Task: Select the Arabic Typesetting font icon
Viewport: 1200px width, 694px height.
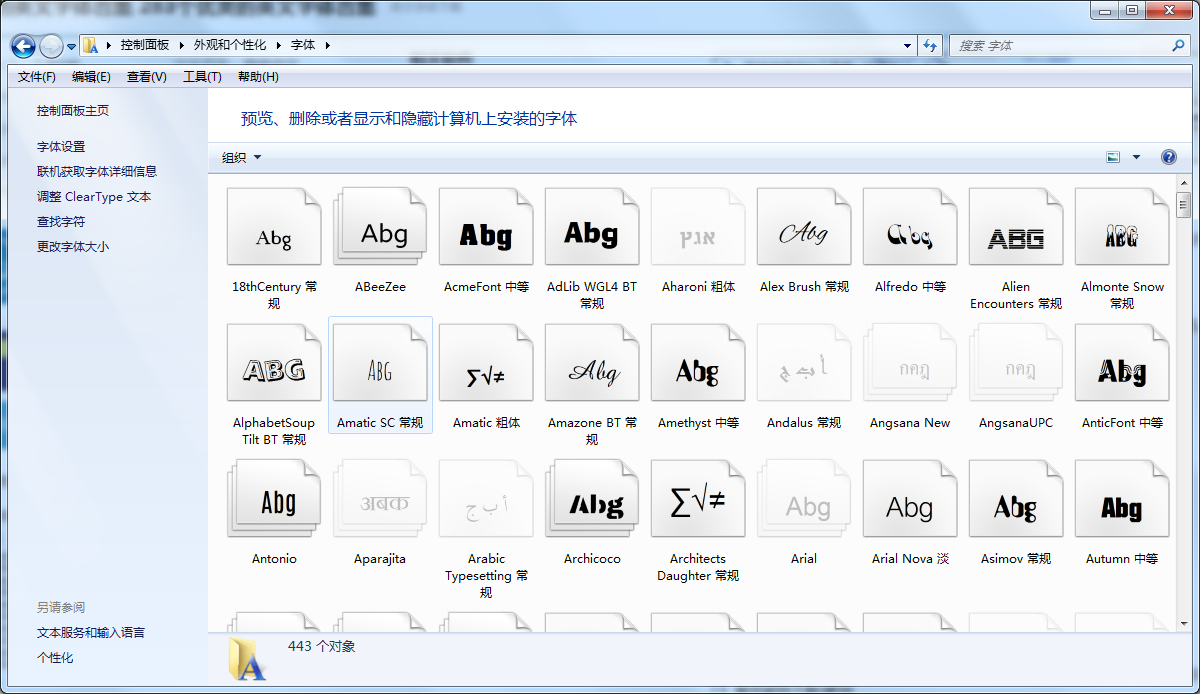Action: (486, 499)
